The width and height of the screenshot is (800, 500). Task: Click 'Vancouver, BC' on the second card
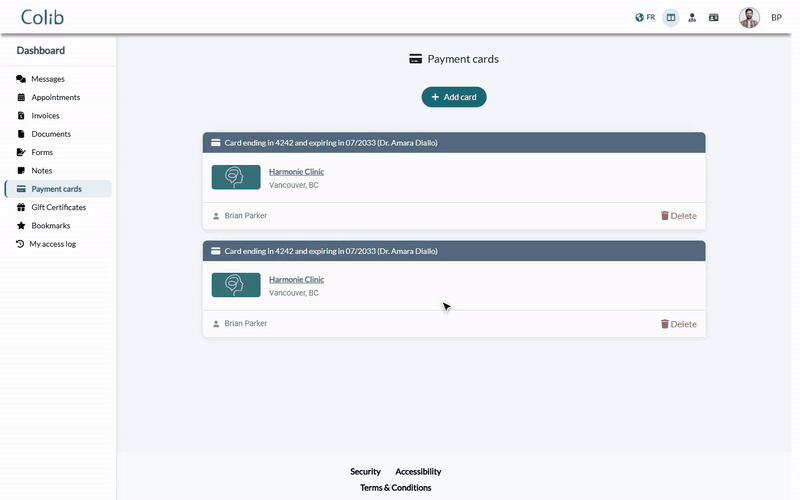tap(294, 293)
